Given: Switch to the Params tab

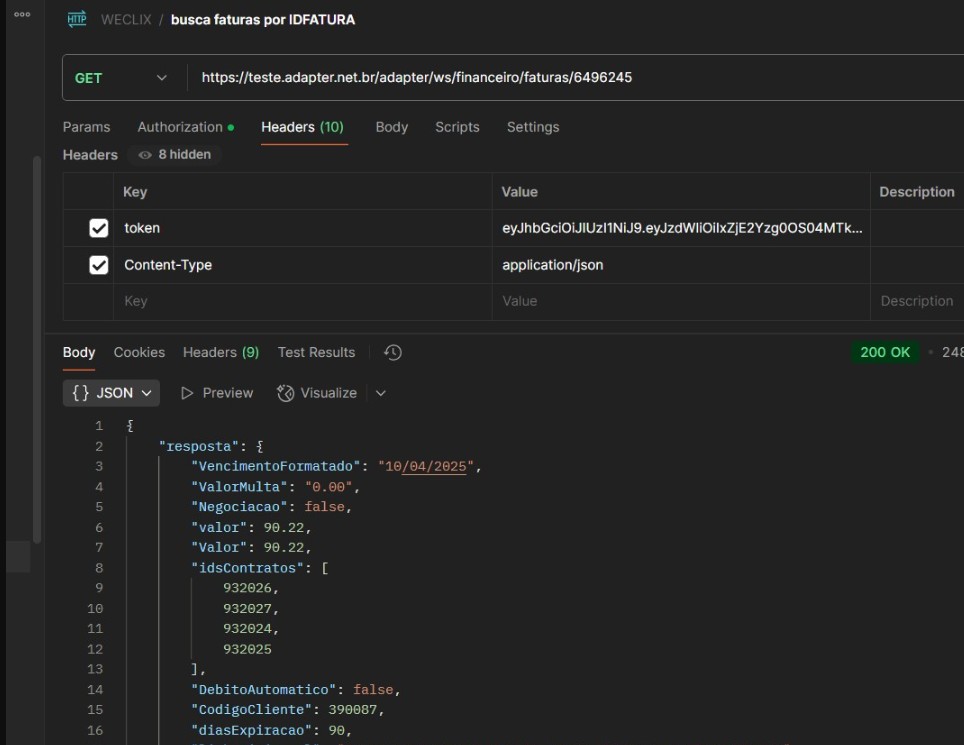Looking at the screenshot, I should coord(86,127).
